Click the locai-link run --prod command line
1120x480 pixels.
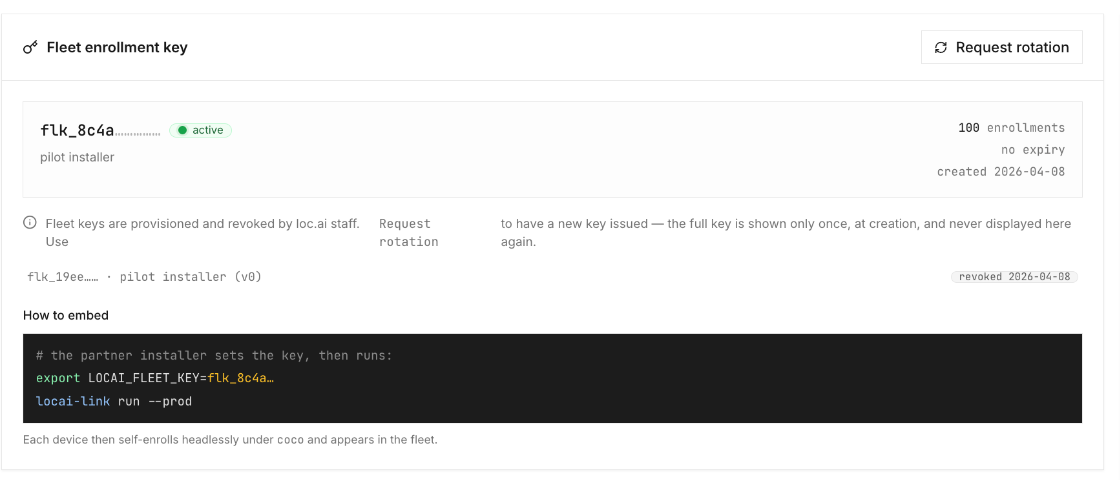pos(114,401)
